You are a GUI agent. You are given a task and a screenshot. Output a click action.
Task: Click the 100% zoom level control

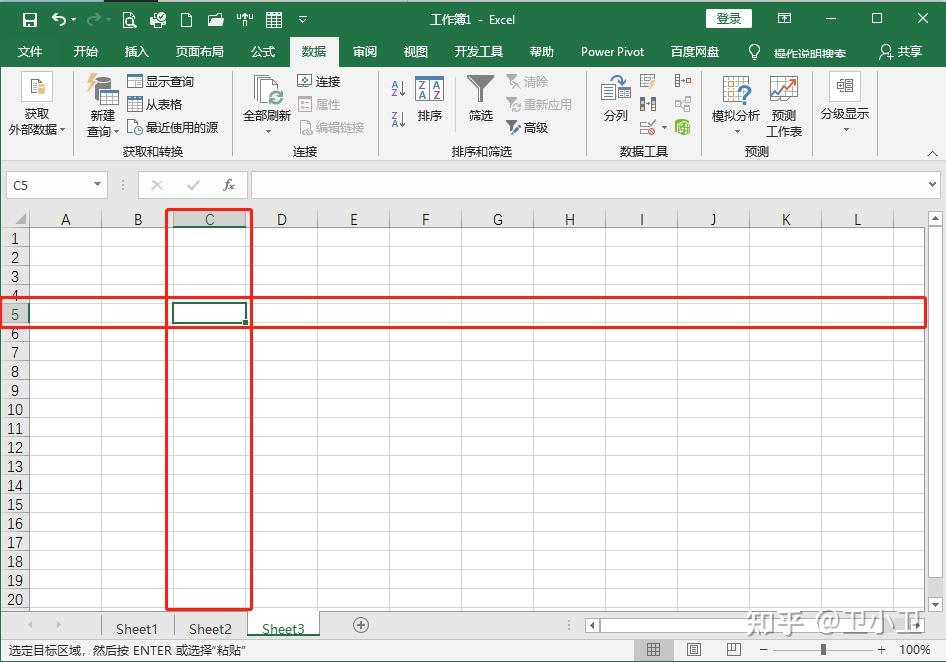[x=914, y=648]
